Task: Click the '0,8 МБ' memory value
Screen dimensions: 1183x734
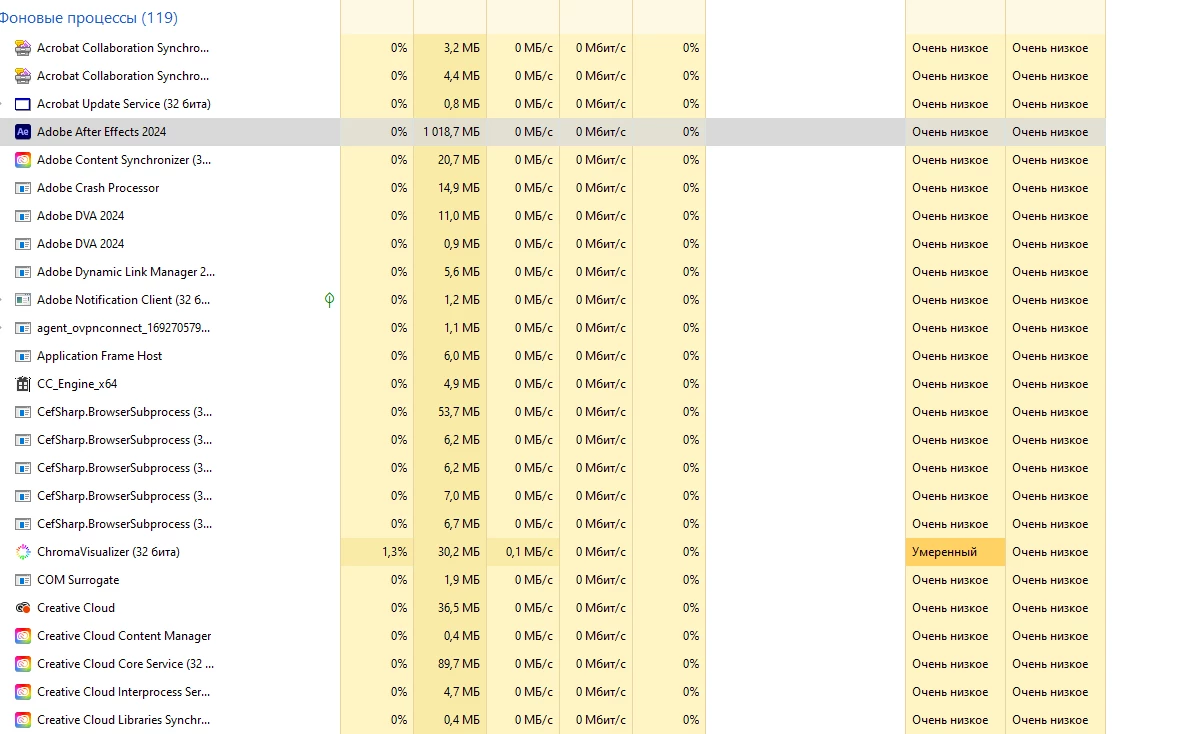Action: (462, 104)
